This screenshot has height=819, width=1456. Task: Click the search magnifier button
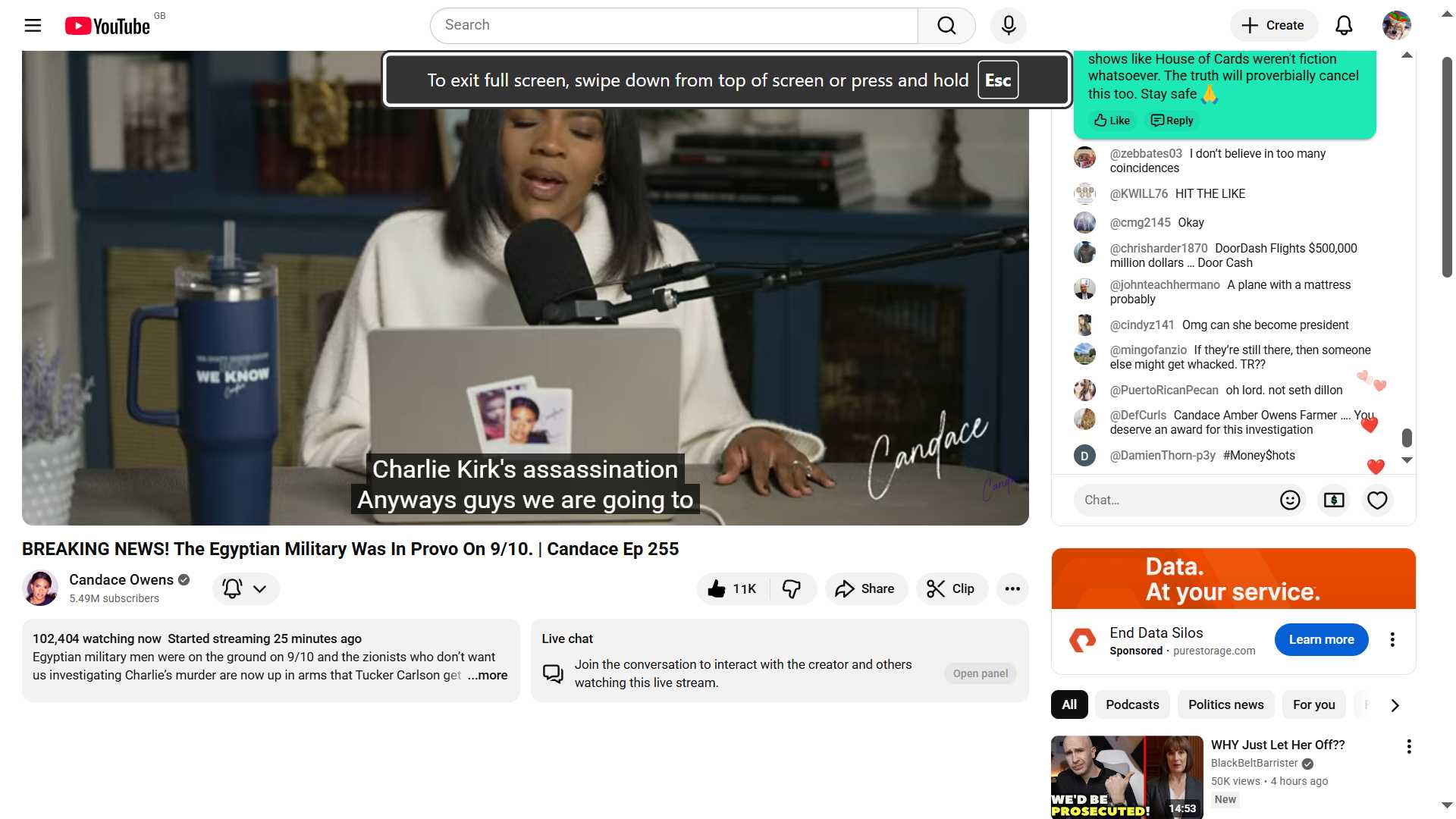click(x=946, y=26)
